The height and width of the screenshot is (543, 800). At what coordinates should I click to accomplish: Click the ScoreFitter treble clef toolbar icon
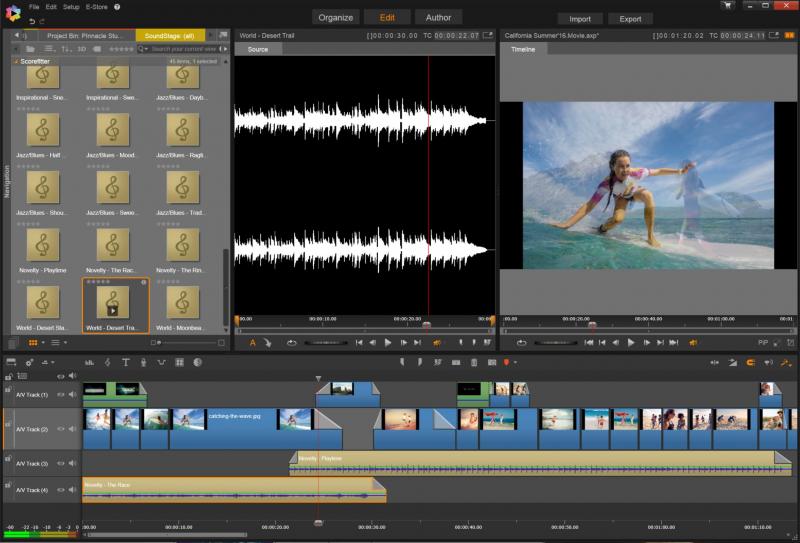pos(107,362)
